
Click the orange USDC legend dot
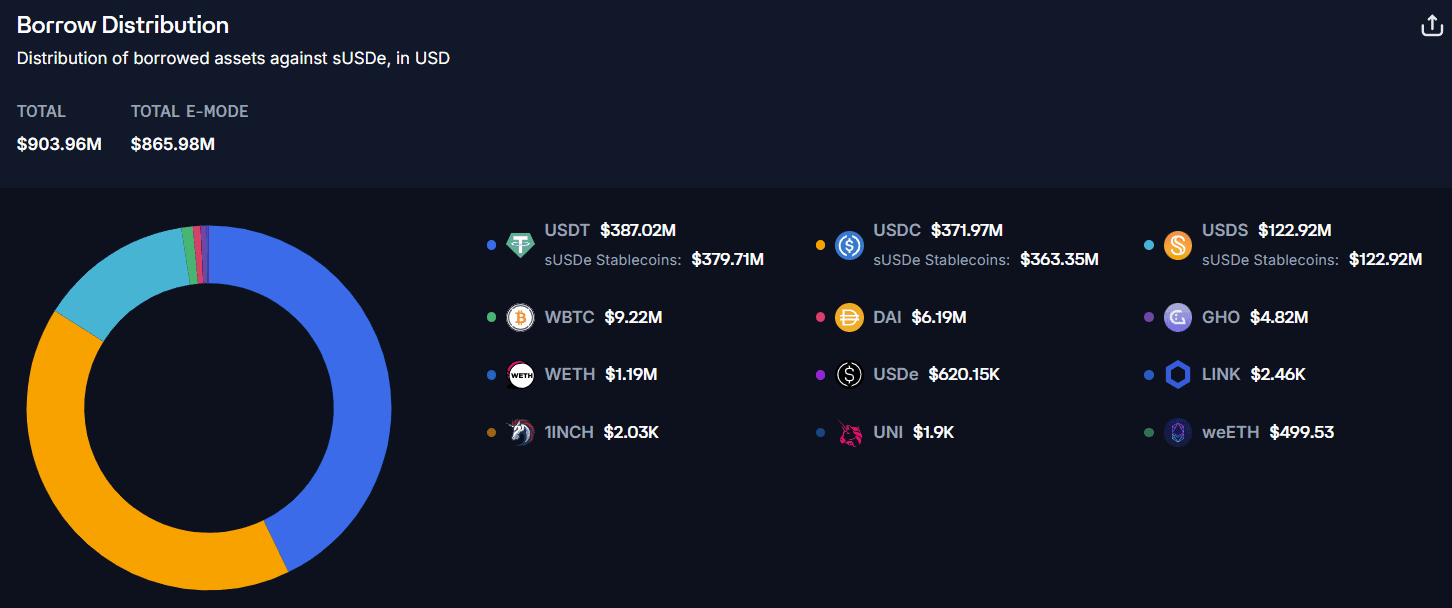click(820, 245)
